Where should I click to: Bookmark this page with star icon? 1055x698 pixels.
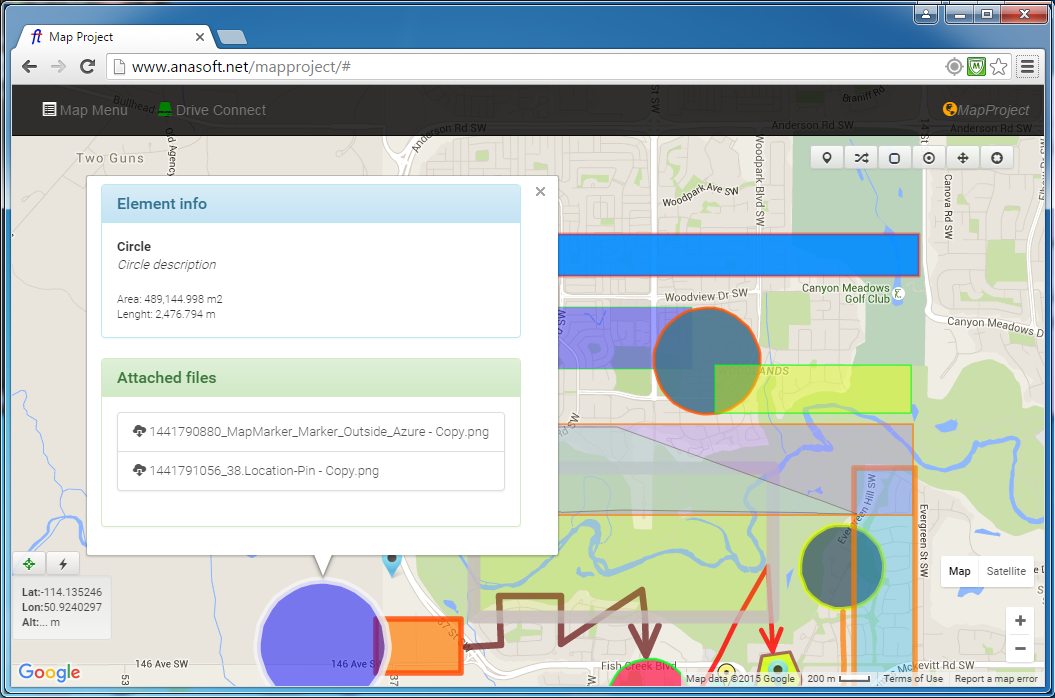coord(999,67)
